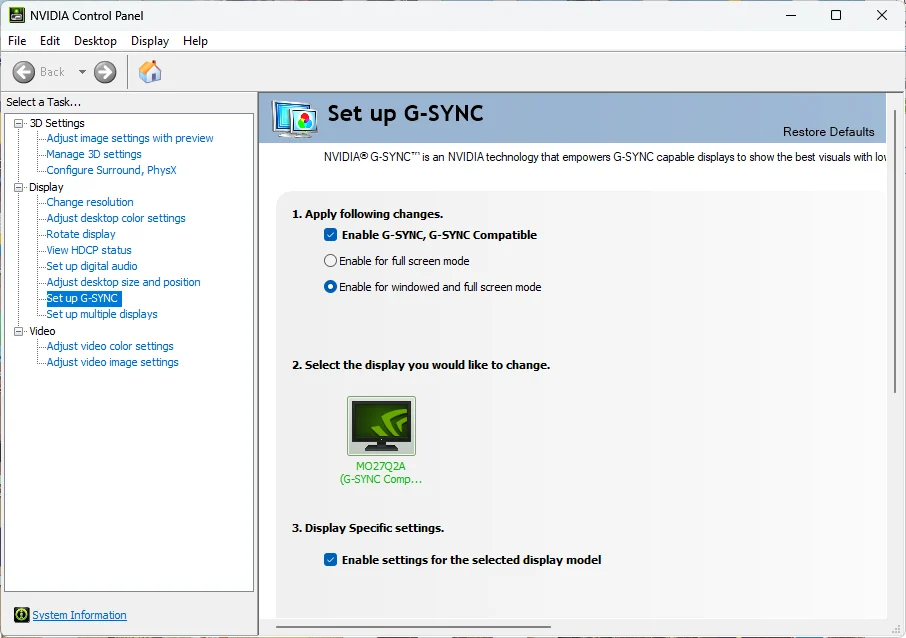Open Manage 3D settings

pyautogui.click(x=94, y=154)
